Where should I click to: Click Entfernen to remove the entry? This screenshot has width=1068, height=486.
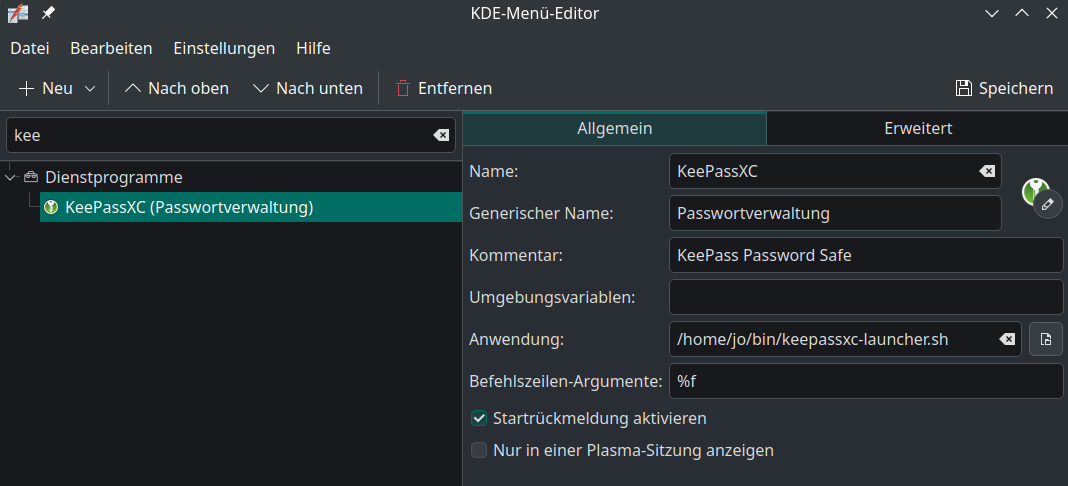(x=443, y=88)
